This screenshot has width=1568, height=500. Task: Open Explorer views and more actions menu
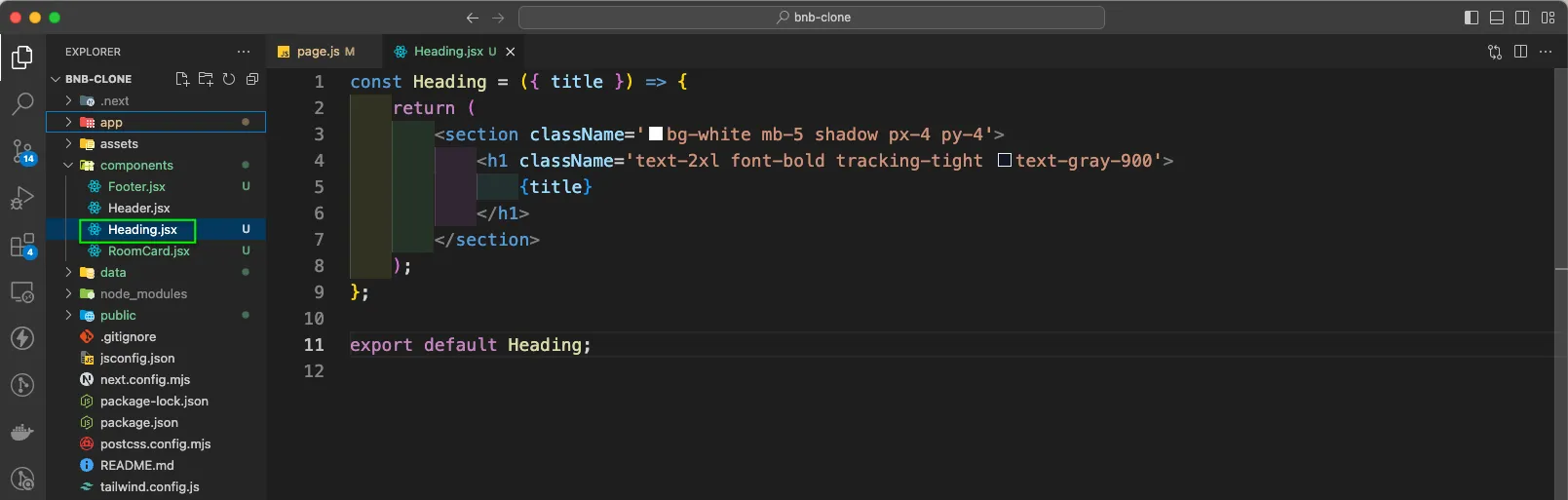pos(244,52)
